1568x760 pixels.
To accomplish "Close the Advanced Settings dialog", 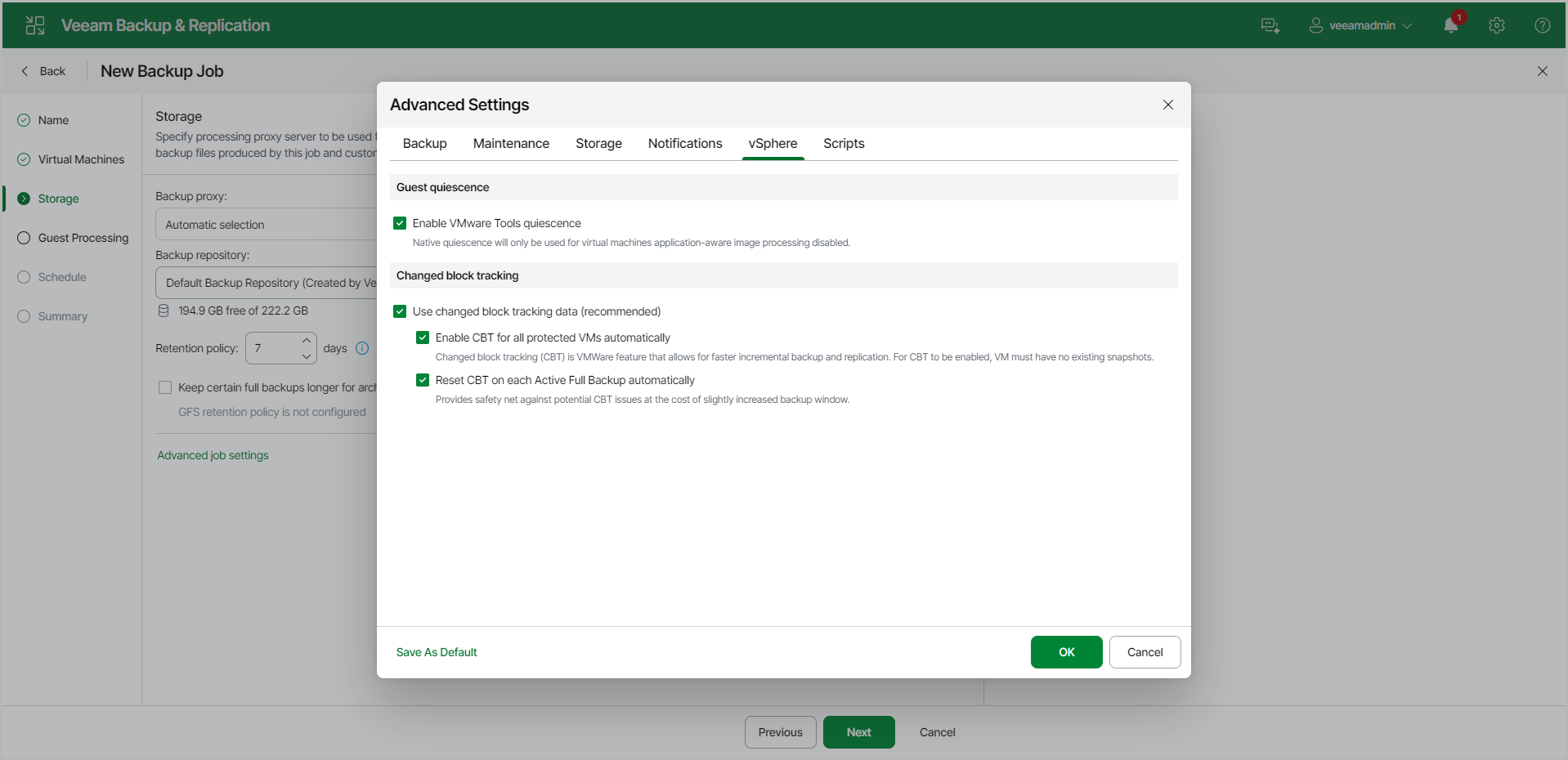I will point(1167,105).
